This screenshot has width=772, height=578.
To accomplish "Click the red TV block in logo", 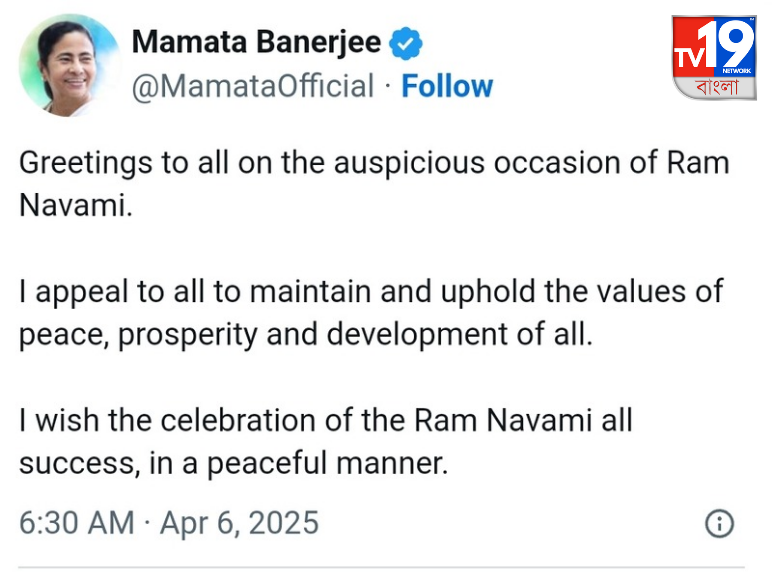I will (x=692, y=48).
